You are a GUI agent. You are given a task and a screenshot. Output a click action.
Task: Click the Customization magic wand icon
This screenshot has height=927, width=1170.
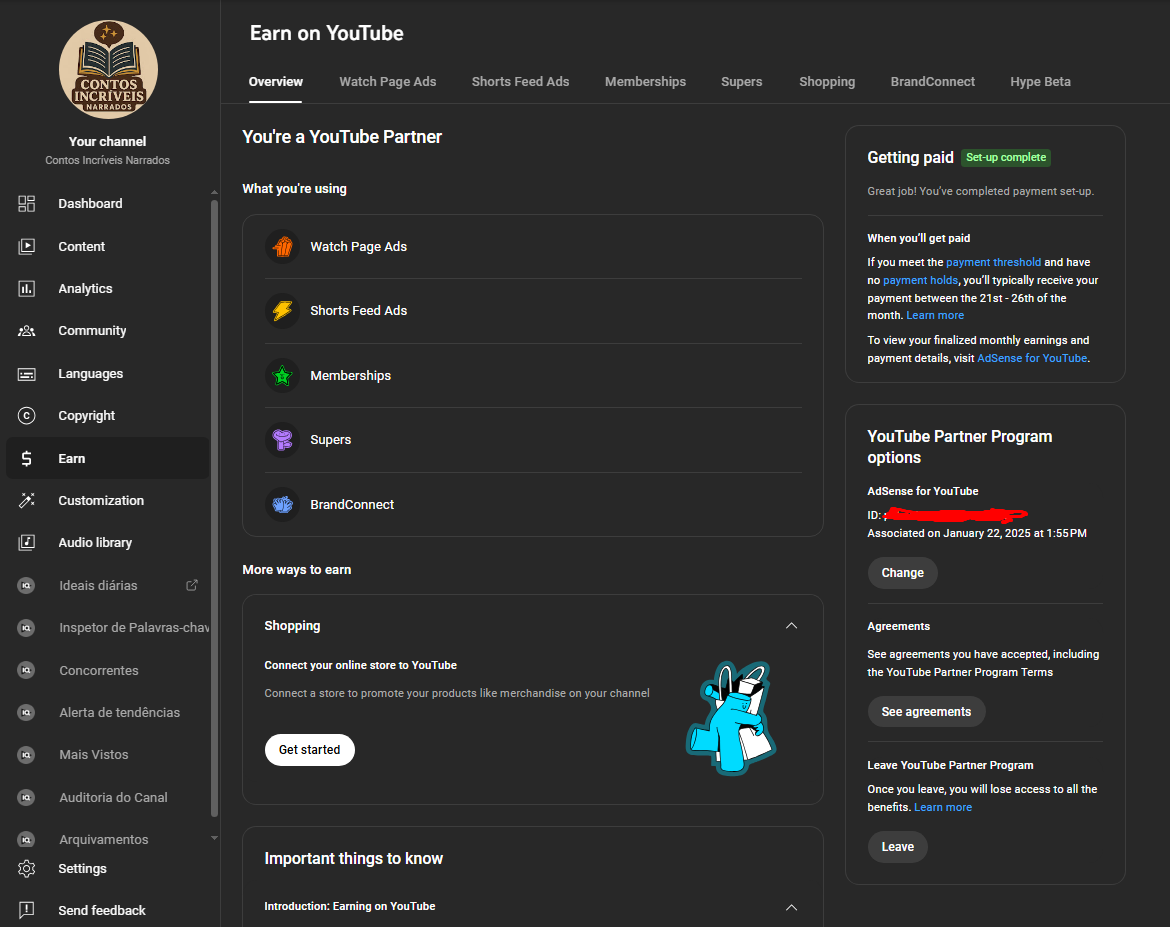(x=27, y=501)
